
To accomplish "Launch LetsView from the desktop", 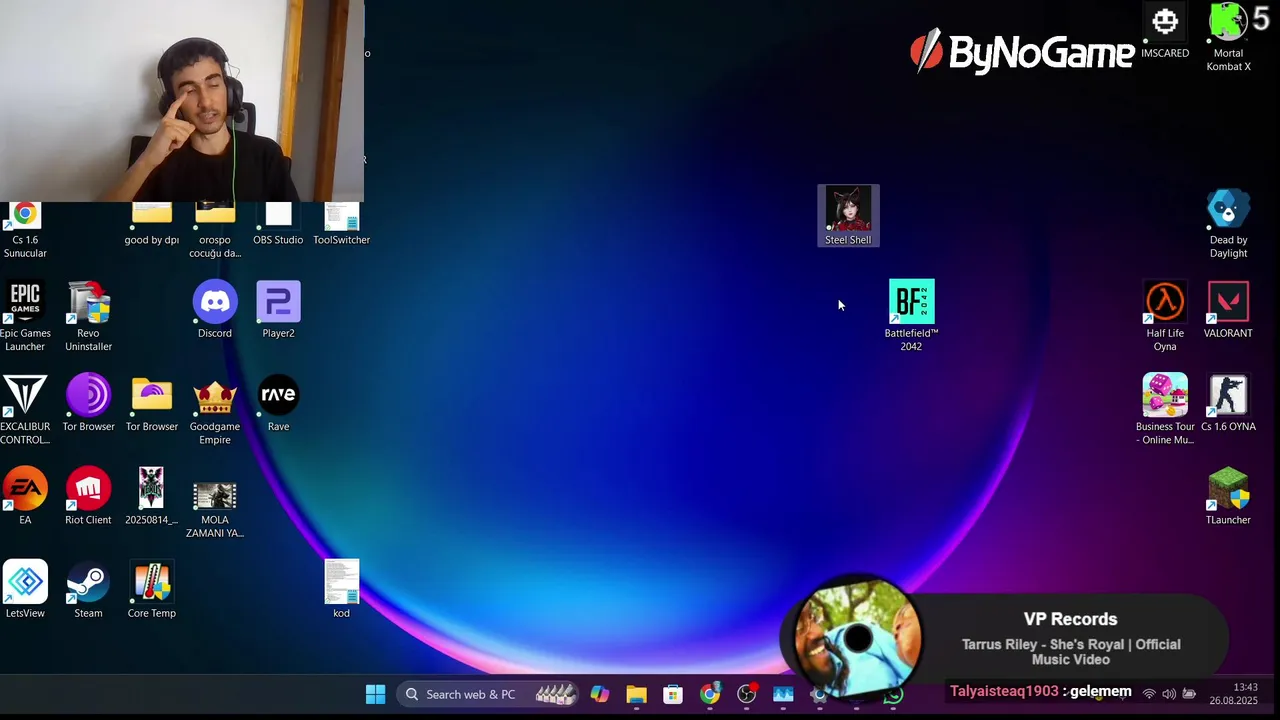I will (25, 589).
